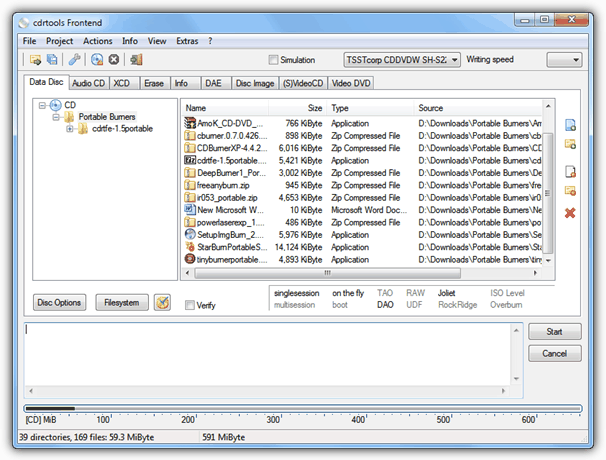Click the Disc Options button

pyautogui.click(x=59, y=303)
